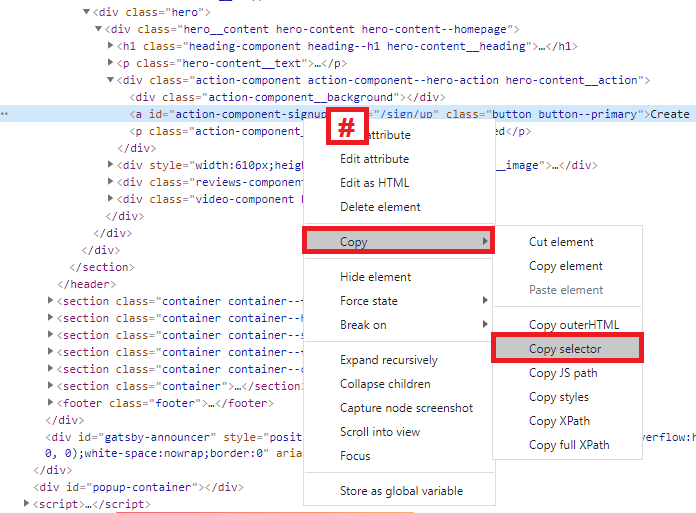Viewport: 696px width, 513px height.
Task: Expand the reviews-component div node
Action: coord(111,182)
